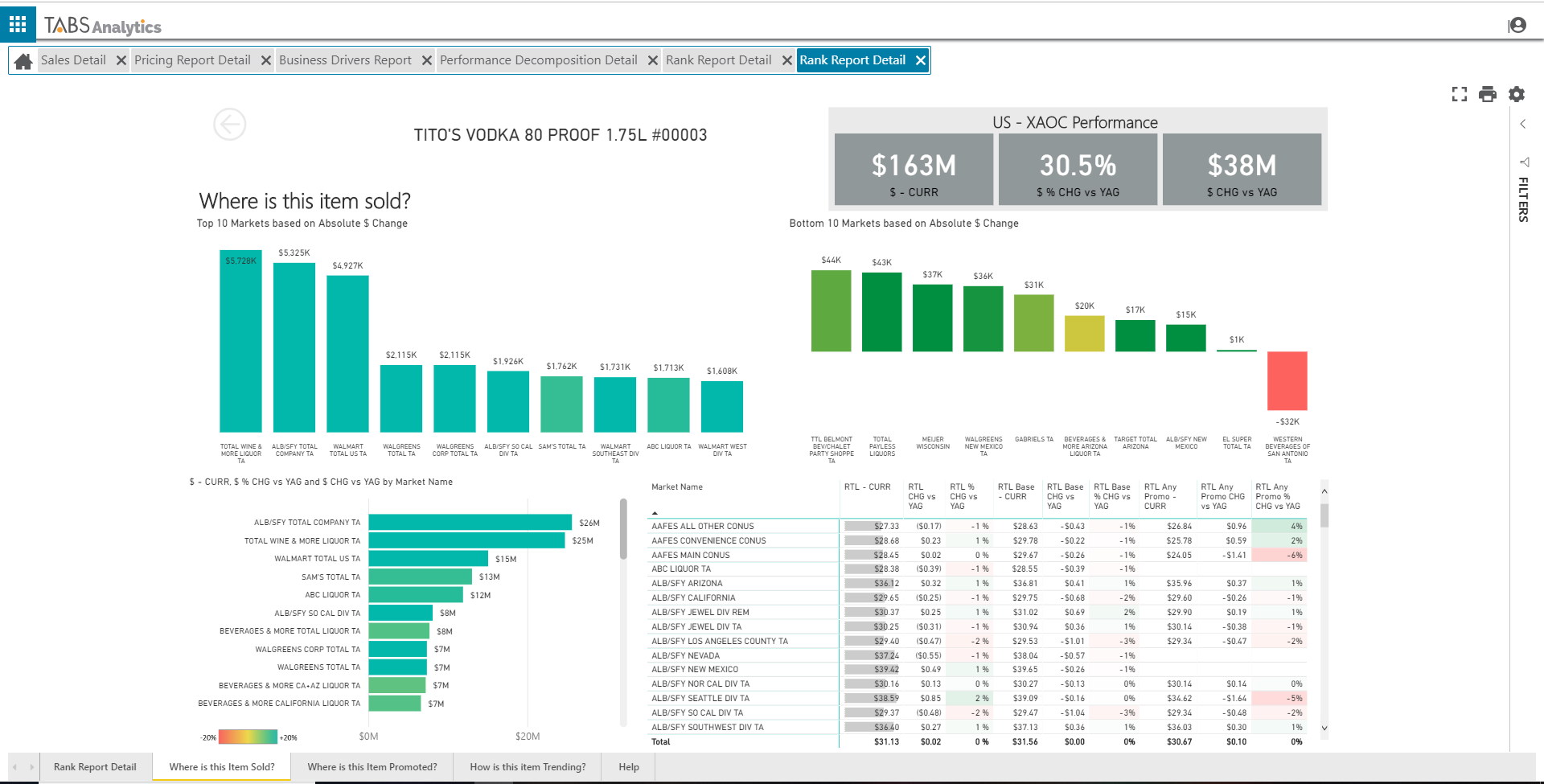This screenshot has height=784, width=1544.
Task: Click the $163M $ - CURR card
Action: (914, 170)
